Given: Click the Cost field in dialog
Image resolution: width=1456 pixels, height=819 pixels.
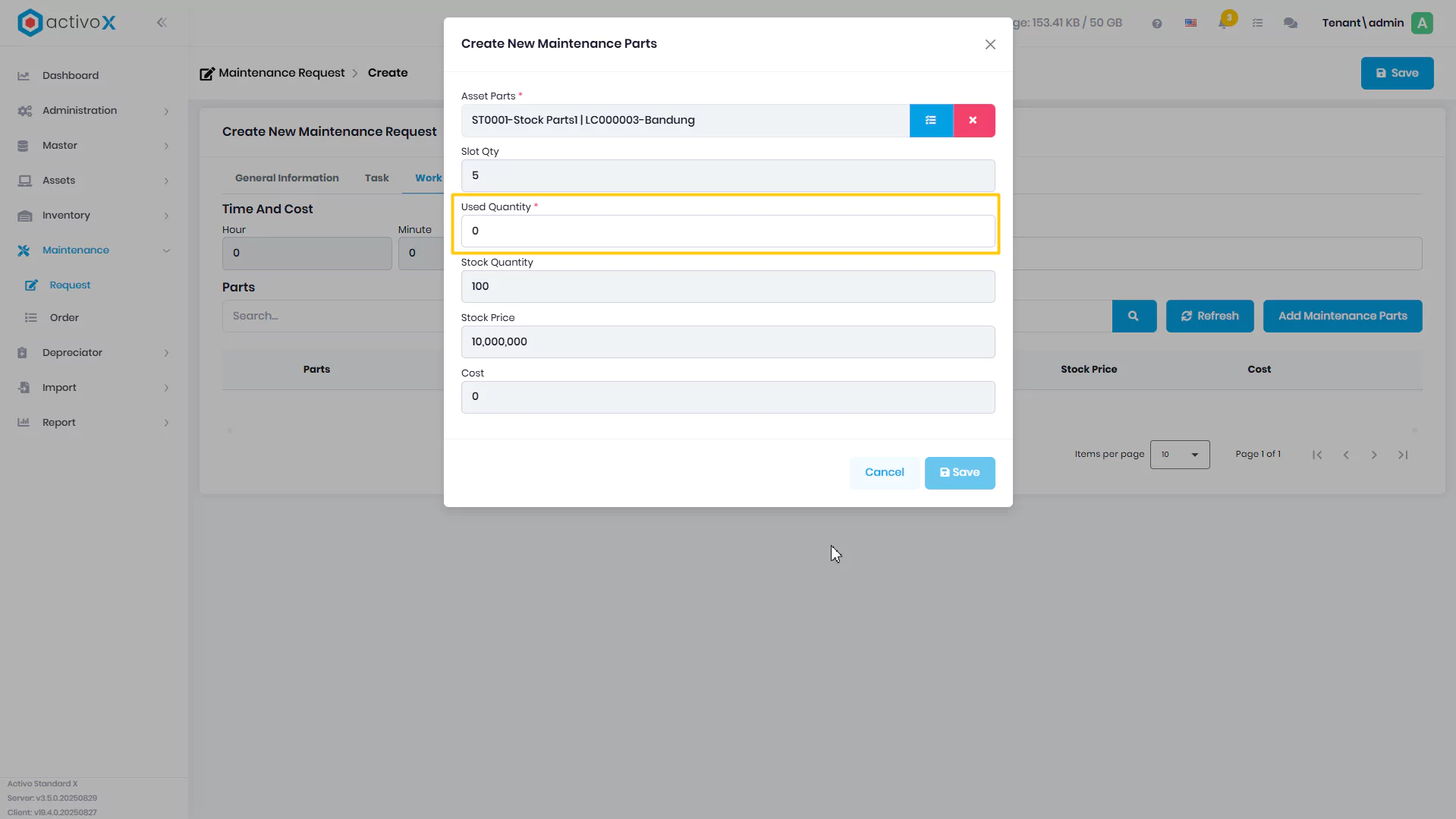Looking at the screenshot, I should (x=728, y=397).
